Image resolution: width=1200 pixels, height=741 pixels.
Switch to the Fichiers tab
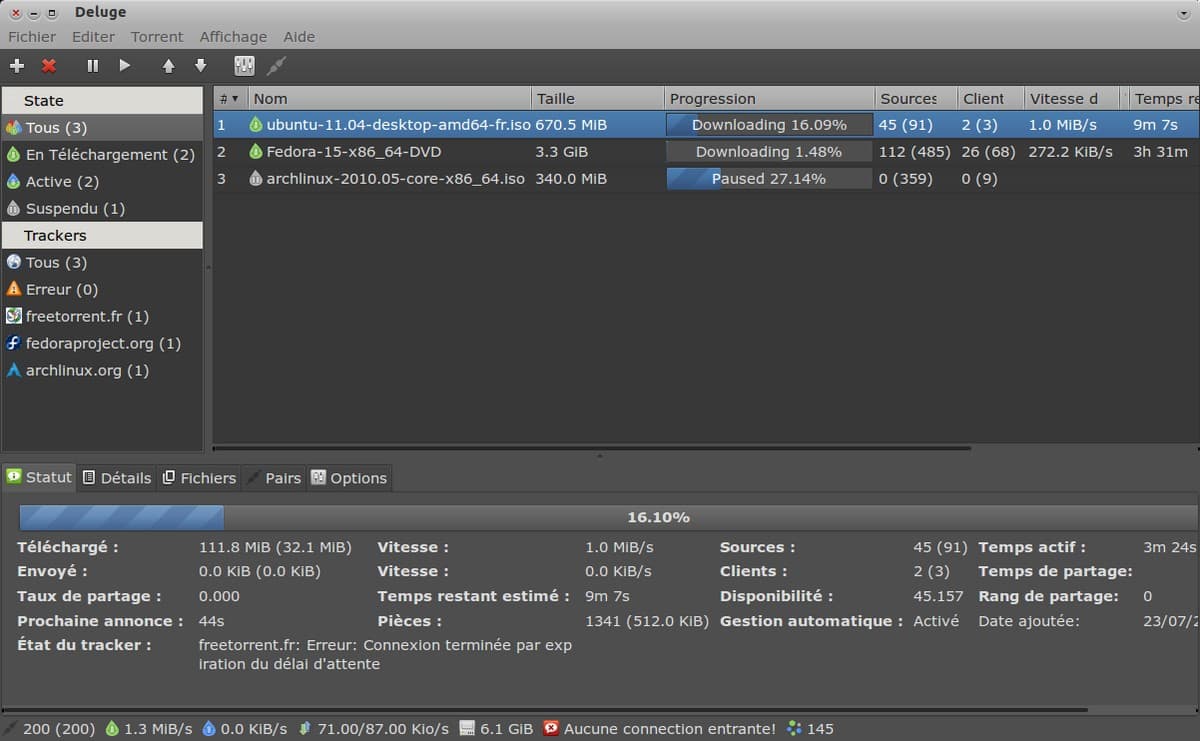(x=200, y=478)
